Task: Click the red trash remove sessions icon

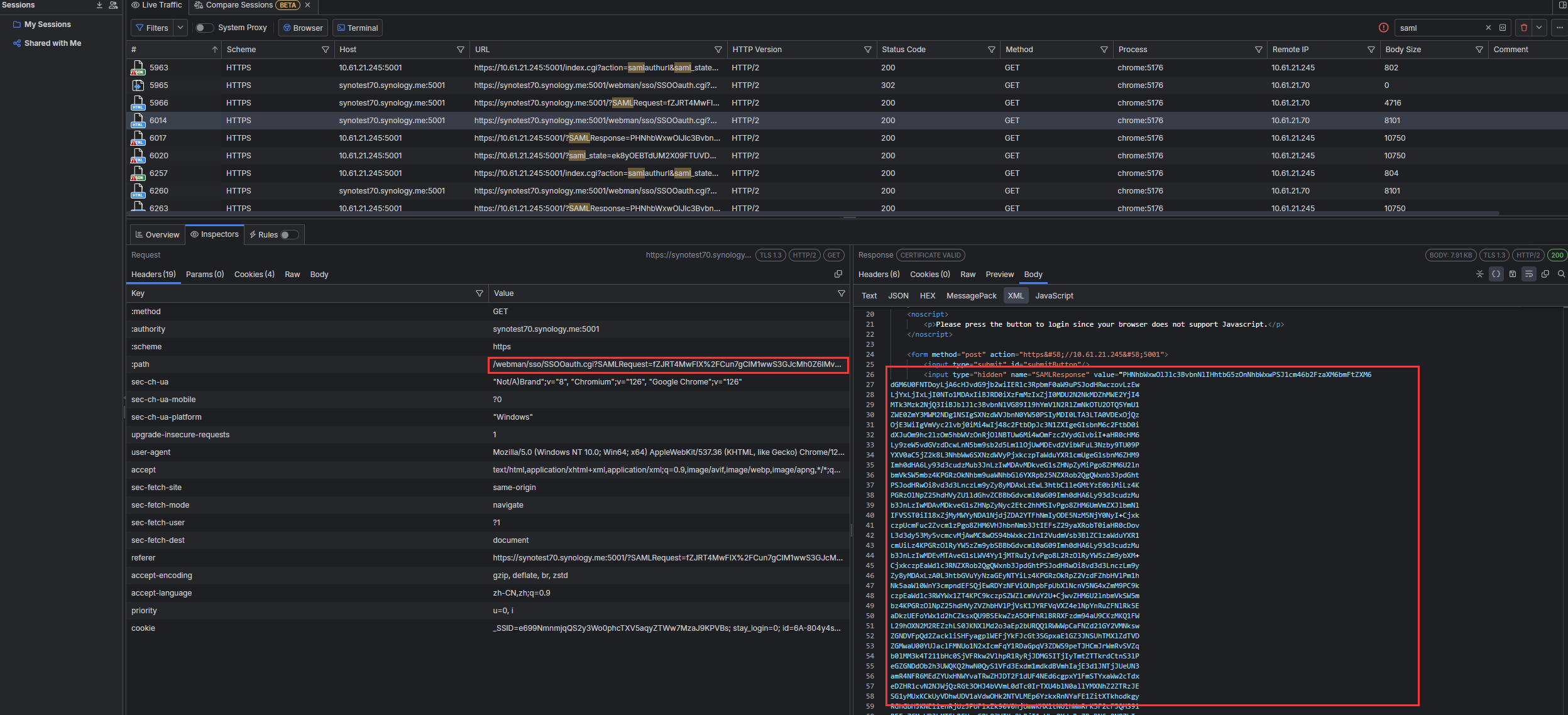Action: point(1523,28)
